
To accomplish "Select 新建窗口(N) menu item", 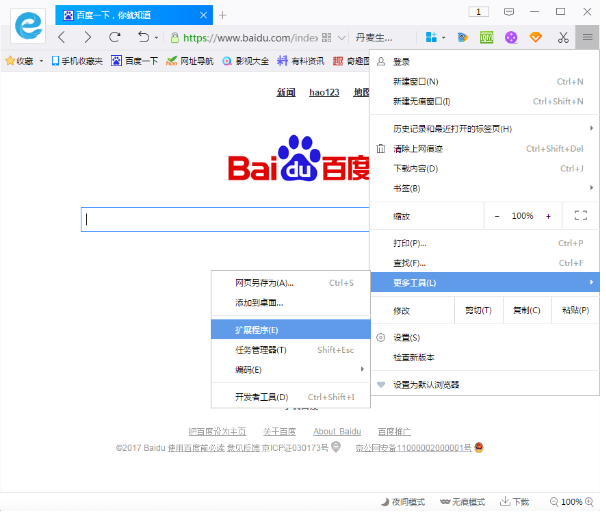I will pyautogui.click(x=484, y=82).
